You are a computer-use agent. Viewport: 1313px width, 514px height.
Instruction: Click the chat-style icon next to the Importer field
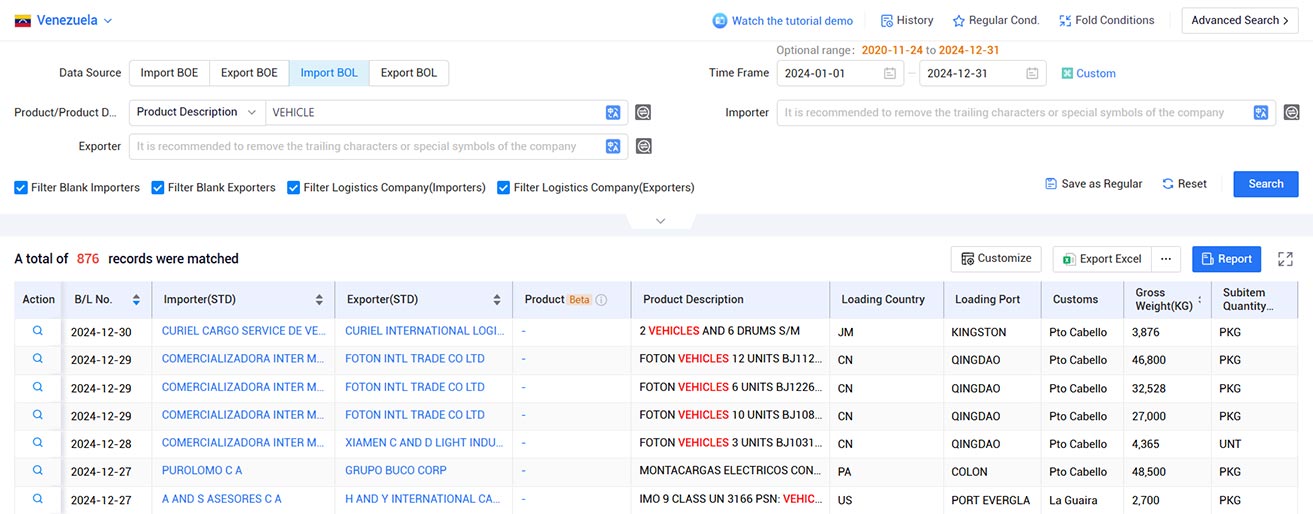(1292, 113)
